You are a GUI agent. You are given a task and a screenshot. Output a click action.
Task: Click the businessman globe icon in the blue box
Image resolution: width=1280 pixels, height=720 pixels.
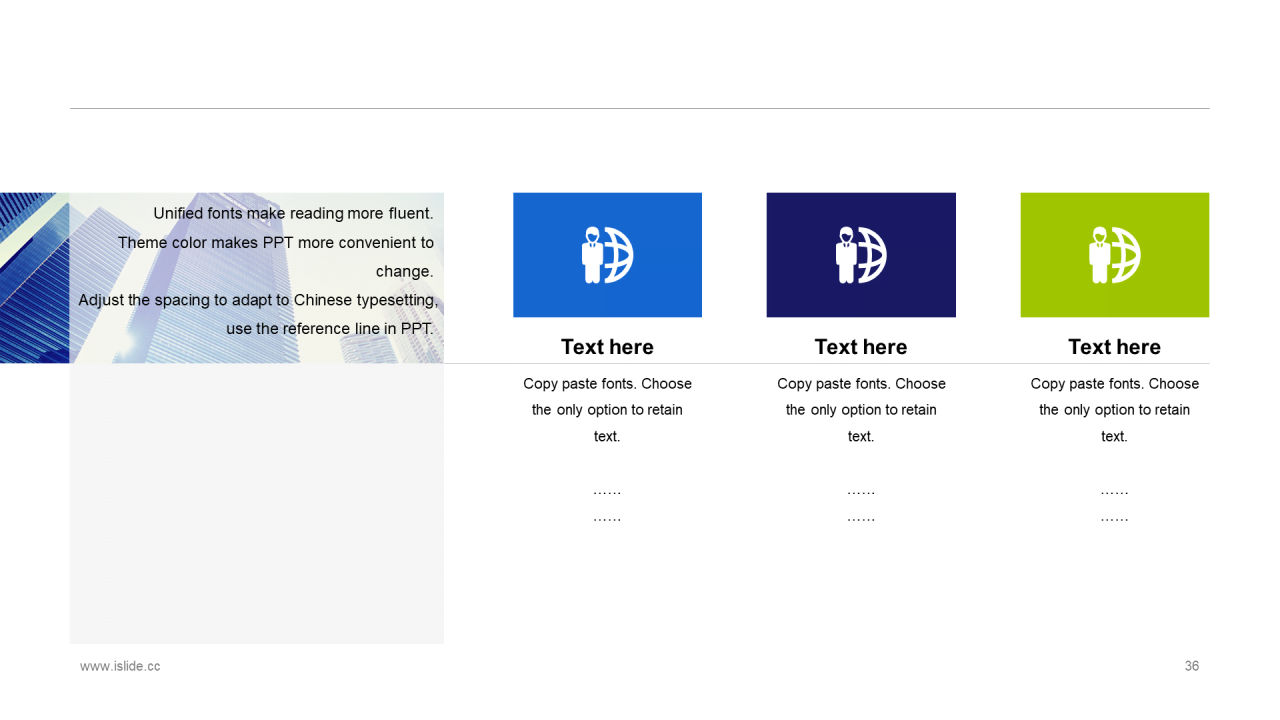[607, 255]
